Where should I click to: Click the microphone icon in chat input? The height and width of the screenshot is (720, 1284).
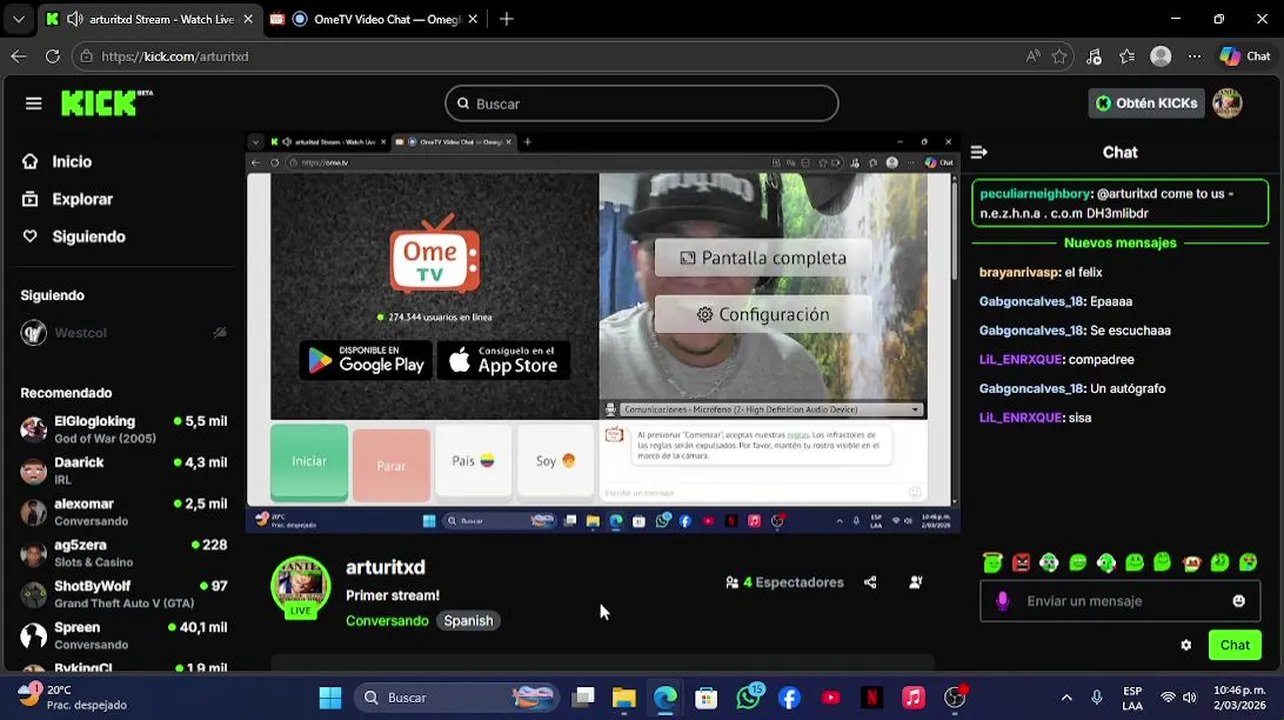(x=1003, y=601)
